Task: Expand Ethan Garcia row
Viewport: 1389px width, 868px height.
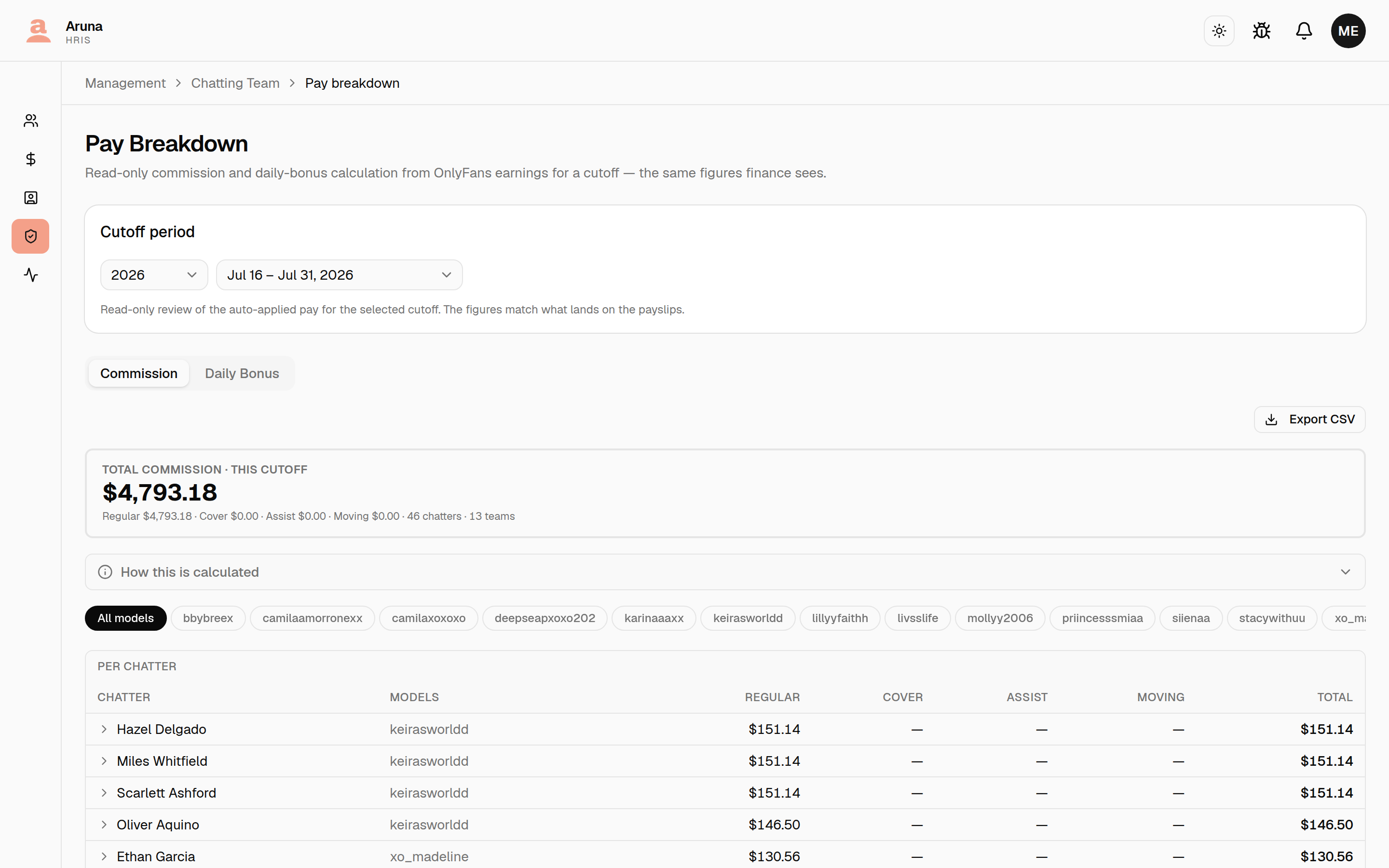Action: click(x=104, y=856)
